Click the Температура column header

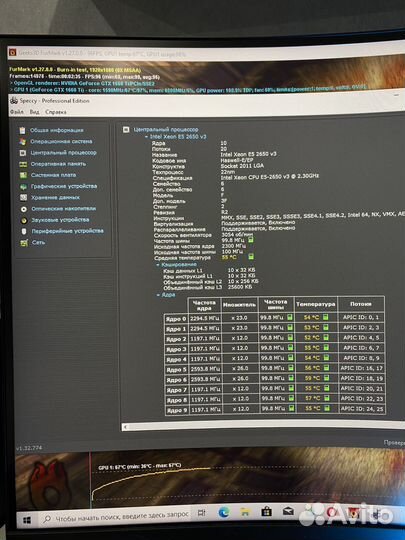(x=315, y=304)
